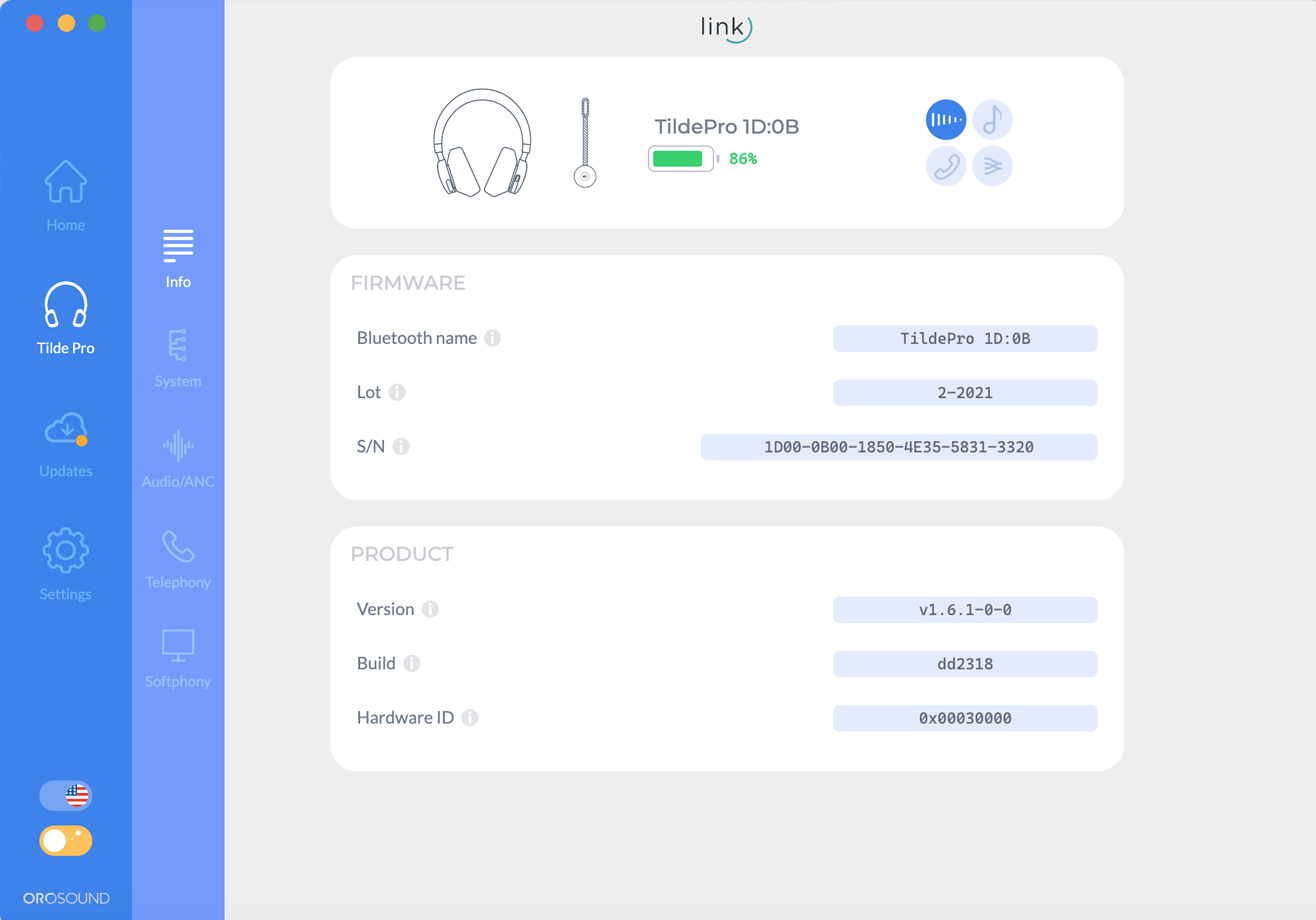Show info tooltip for S/N
The height and width of the screenshot is (920, 1316).
pyautogui.click(x=401, y=446)
